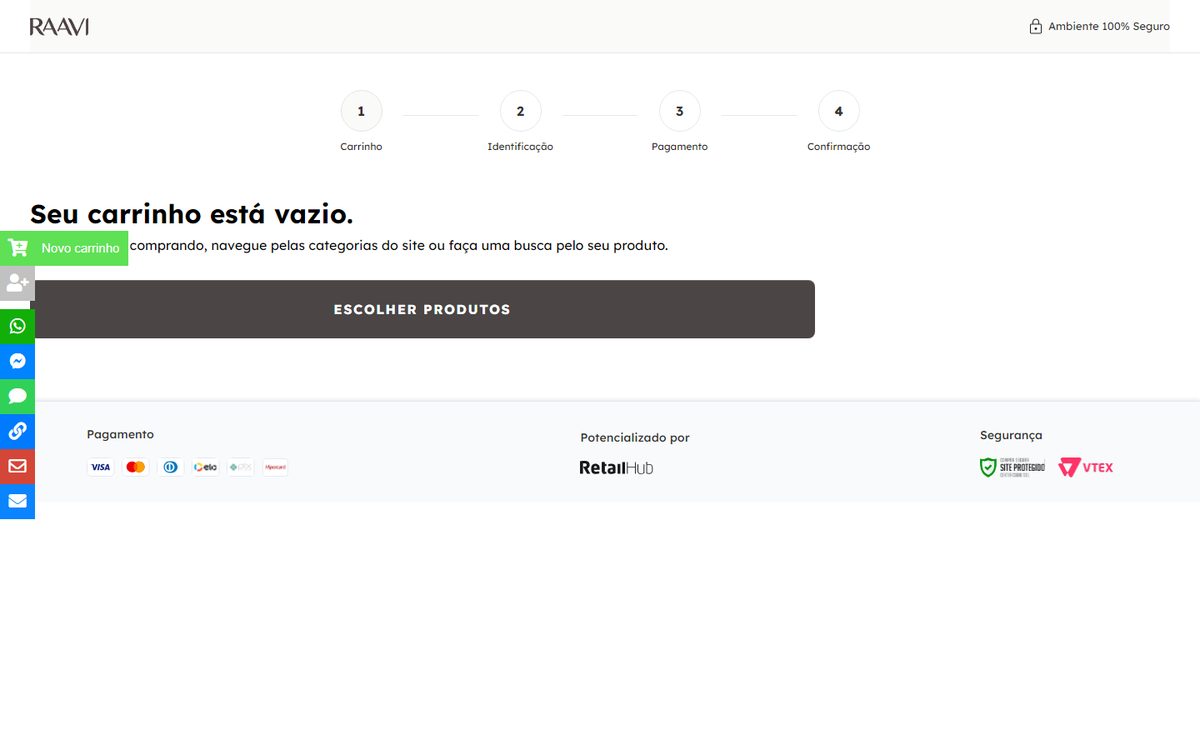Screen dimensions: 1200x750
Task: Open the RAAVI logo homepage link
Action: coord(59,27)
